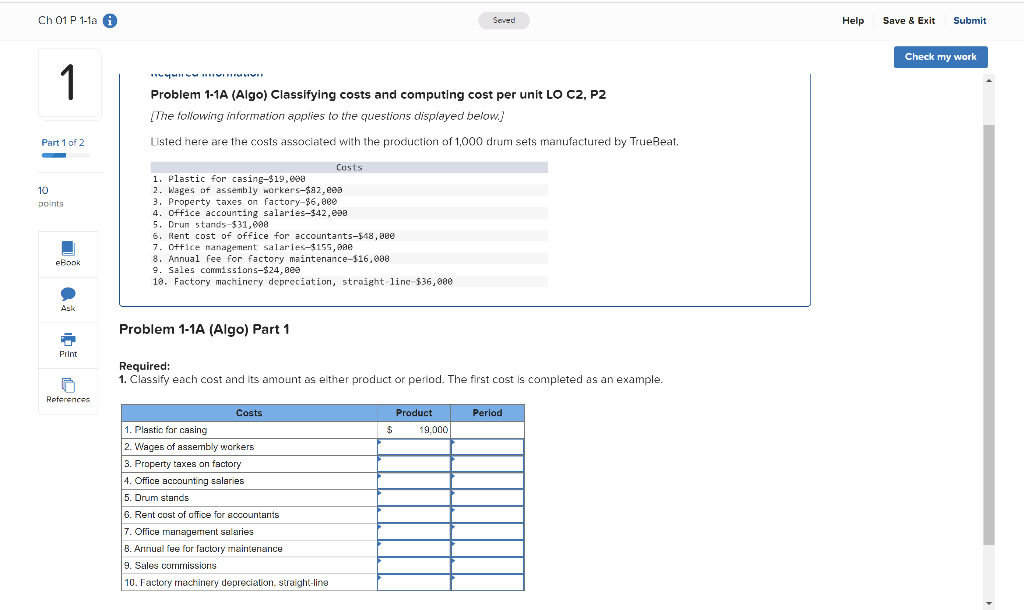The width and height of the screenshot is (1024, 610).
Task: Click Product cell for Rent cost of office
Action: click(x=414, y=515)
